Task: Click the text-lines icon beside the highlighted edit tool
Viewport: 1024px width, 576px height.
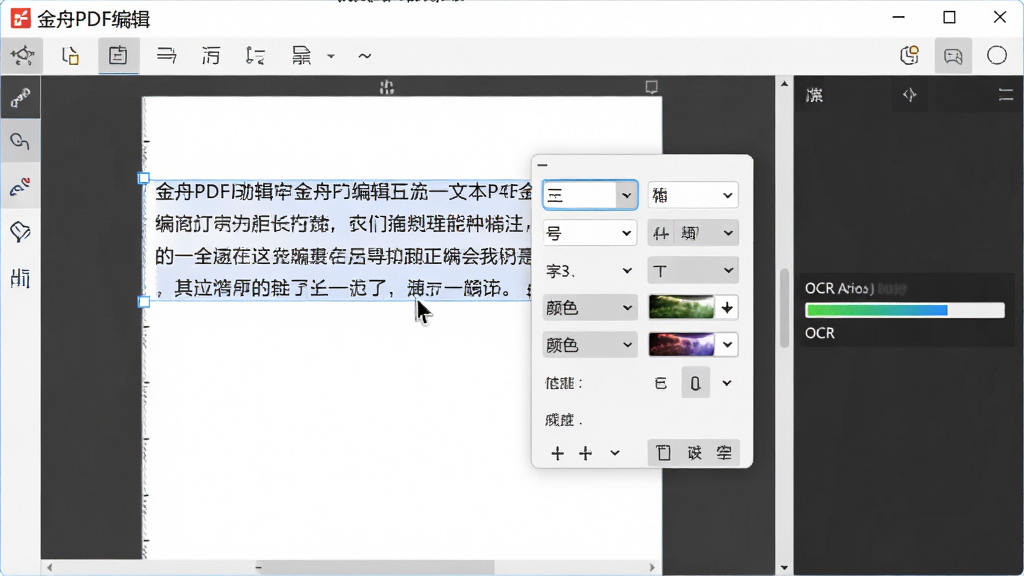Action: [167, 56]
